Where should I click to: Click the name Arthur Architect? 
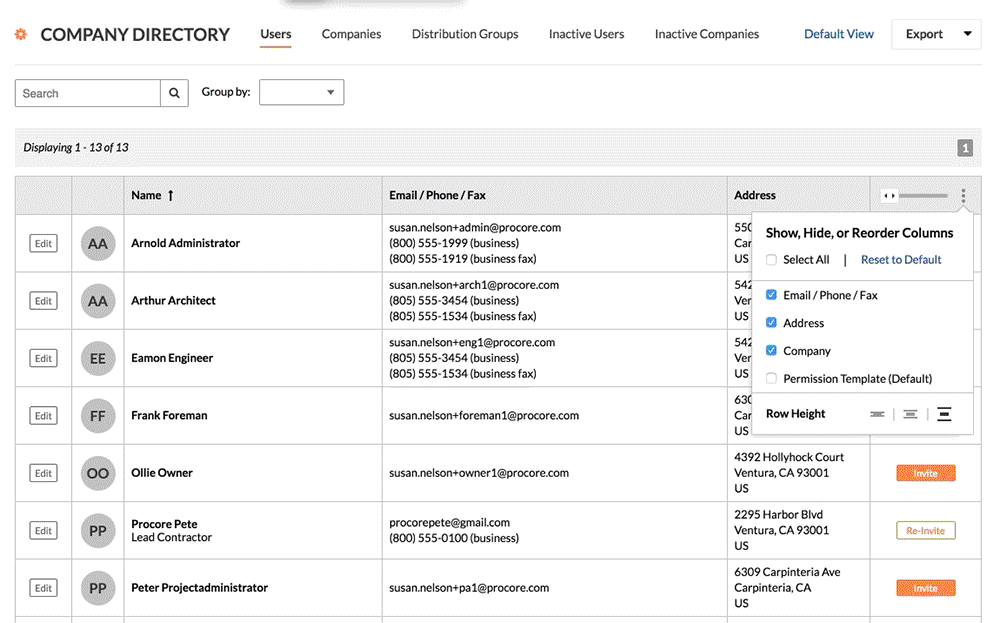[173, 300]
